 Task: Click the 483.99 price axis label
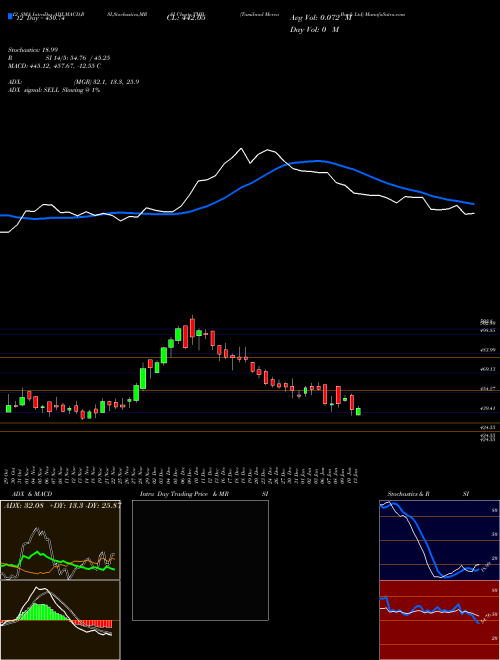click(488, 350)
